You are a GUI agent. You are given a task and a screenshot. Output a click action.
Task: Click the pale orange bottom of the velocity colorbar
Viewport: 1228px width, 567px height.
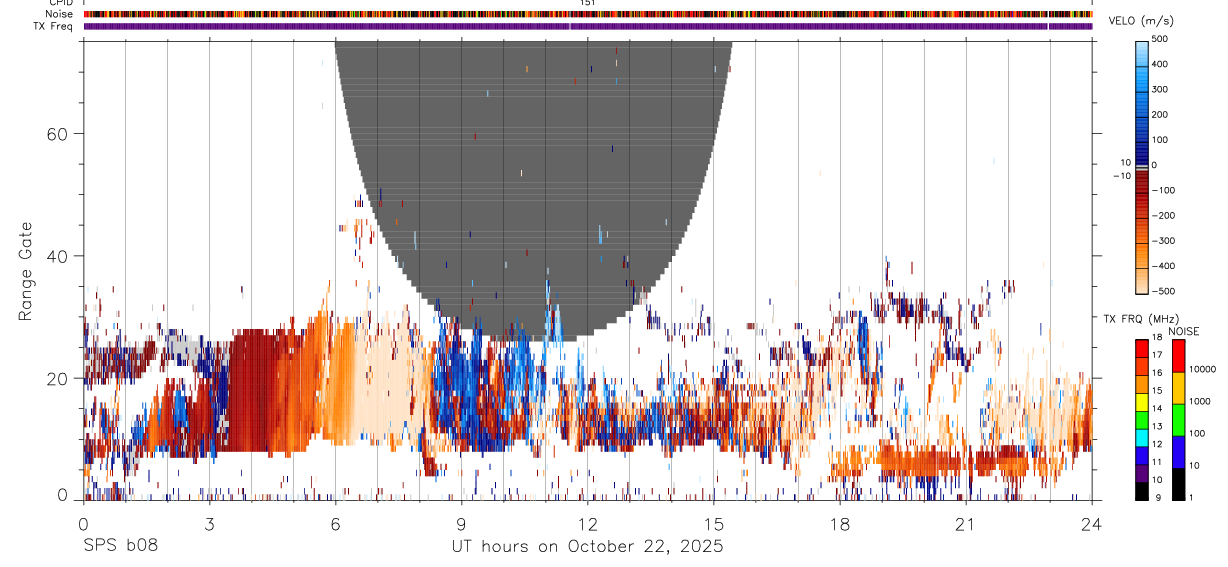click(1142, 280)
